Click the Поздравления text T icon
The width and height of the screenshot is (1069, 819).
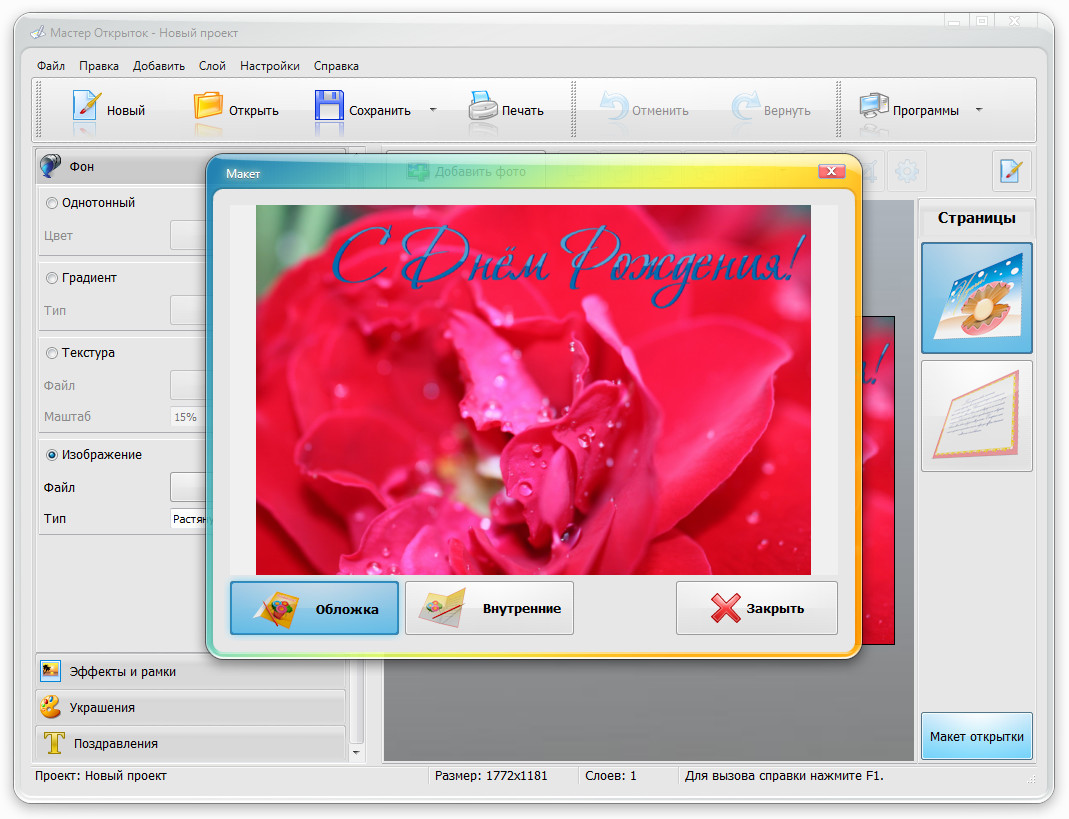coord(54,743)
